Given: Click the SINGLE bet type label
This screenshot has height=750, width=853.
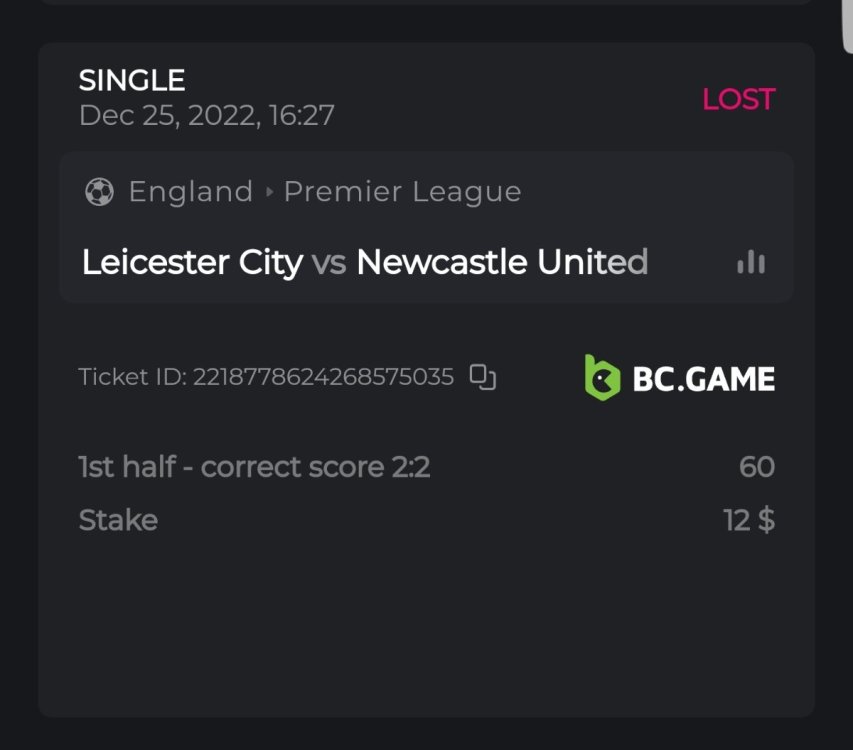Looking at the screenshot, I should tap(131, 79).
